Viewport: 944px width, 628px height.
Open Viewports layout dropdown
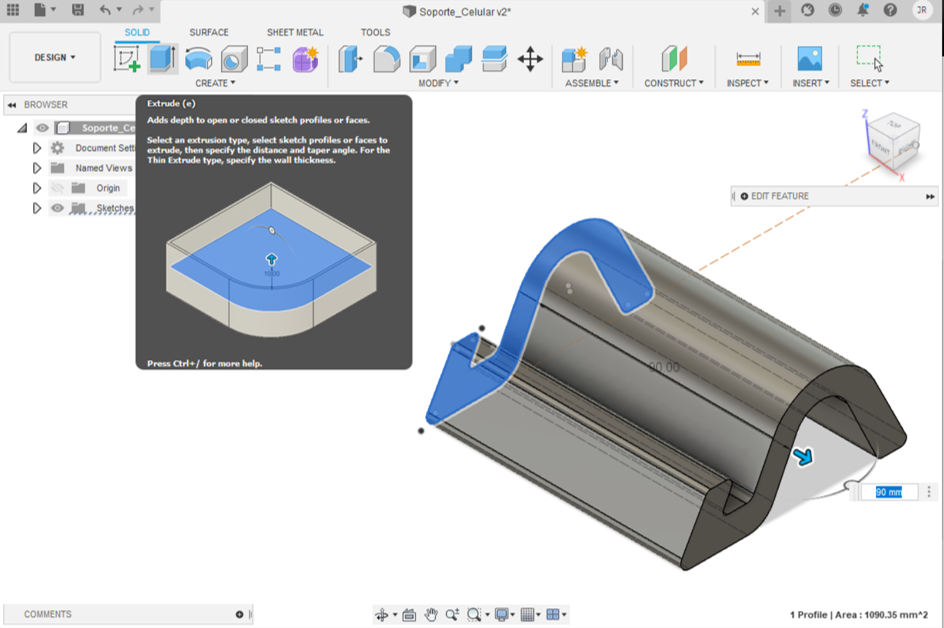(556, 615)
